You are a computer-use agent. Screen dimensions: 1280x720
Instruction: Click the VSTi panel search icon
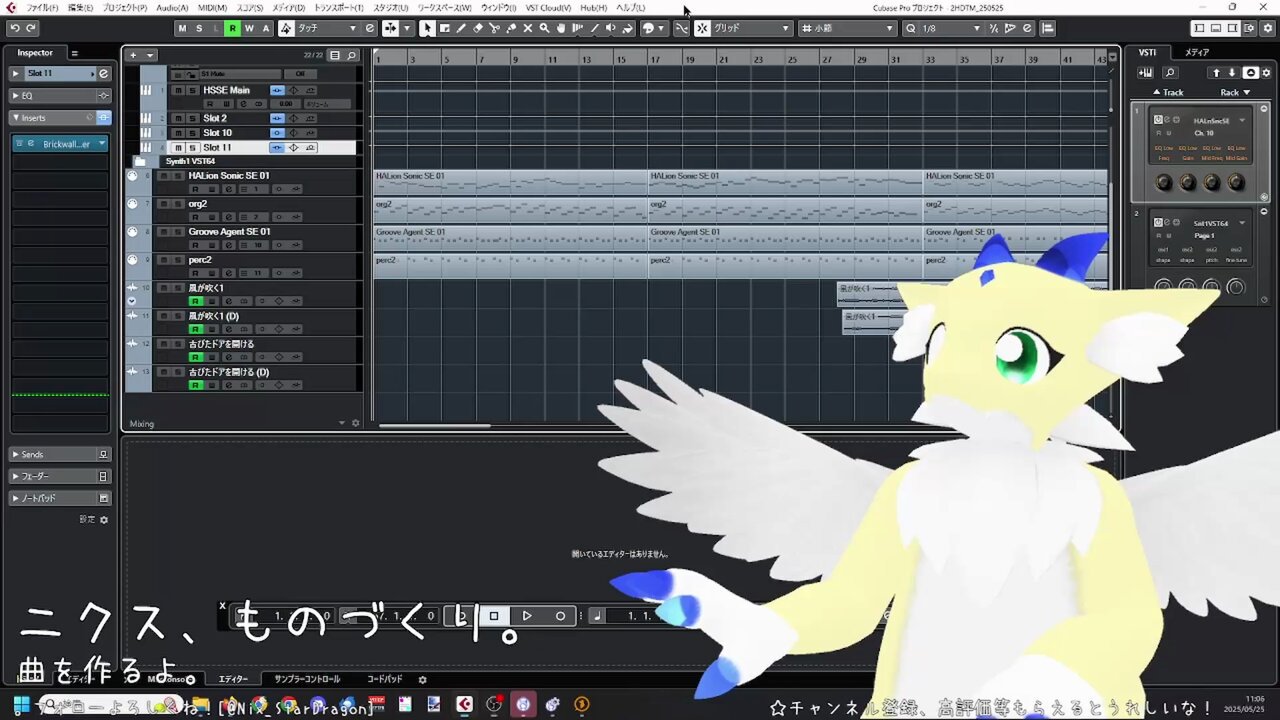point(1169,72)
